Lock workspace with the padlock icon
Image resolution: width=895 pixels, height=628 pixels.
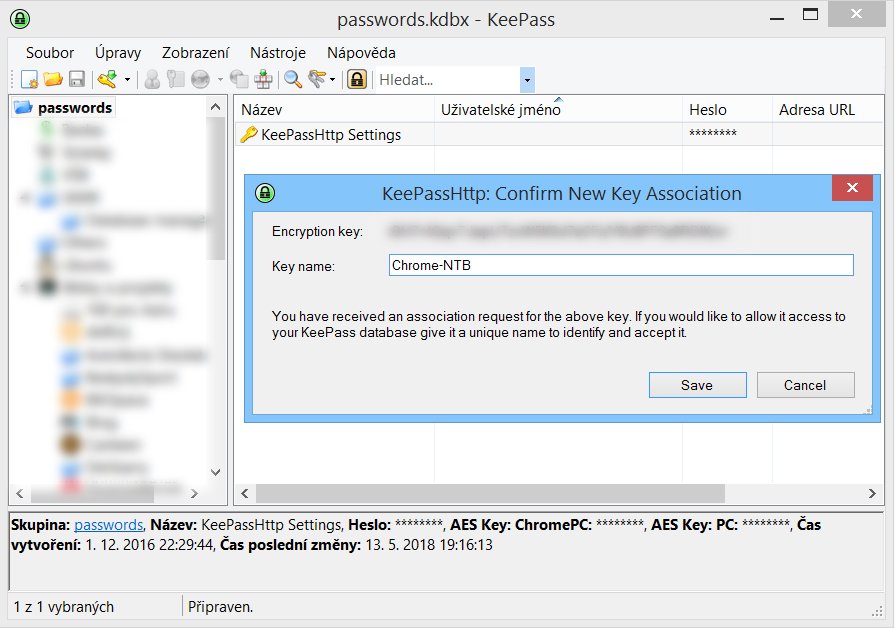pos(357,79)
